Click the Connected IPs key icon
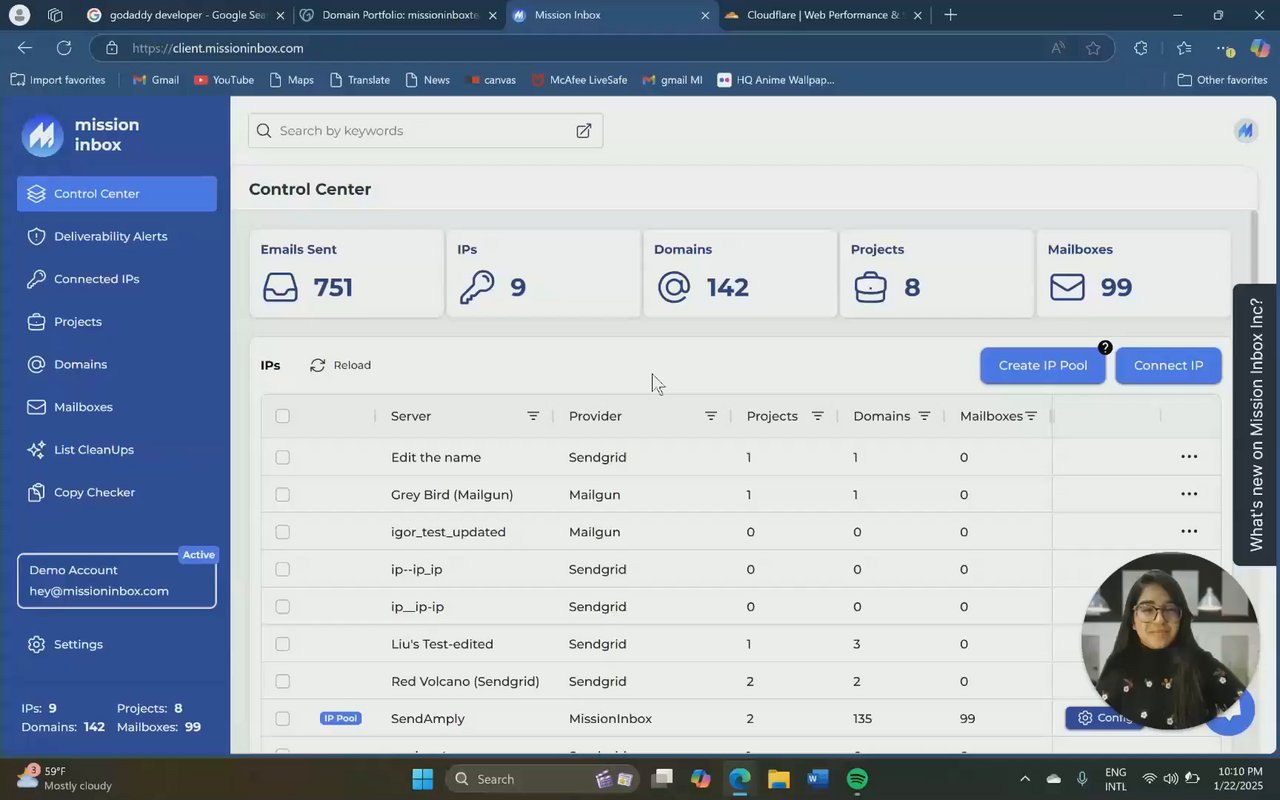Screen dimensions: 1280x800 click(x=37, y=279)
